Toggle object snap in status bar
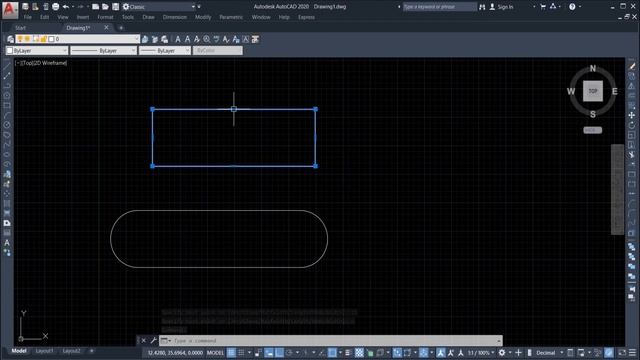The height and width of the screenshot is (360, 640). pyautogui.click(x=332, y=353)
